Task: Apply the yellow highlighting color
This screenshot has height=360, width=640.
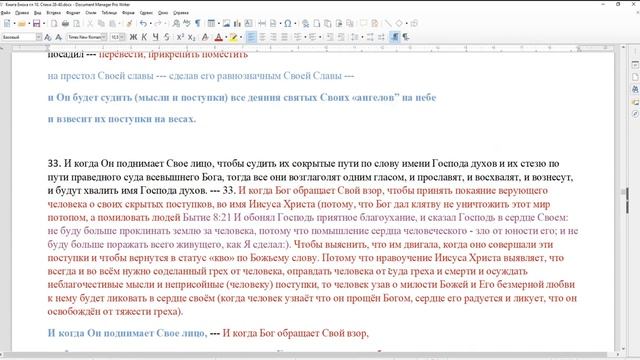Action: click(x=233, y=37)
